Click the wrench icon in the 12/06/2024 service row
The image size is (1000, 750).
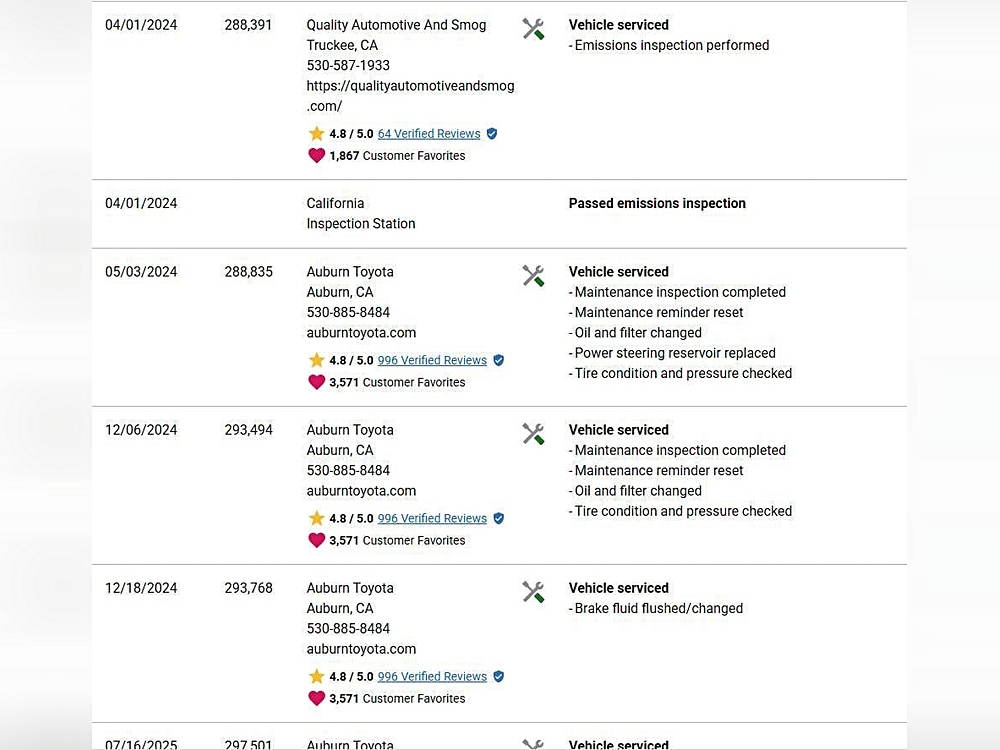click(533, 434)
